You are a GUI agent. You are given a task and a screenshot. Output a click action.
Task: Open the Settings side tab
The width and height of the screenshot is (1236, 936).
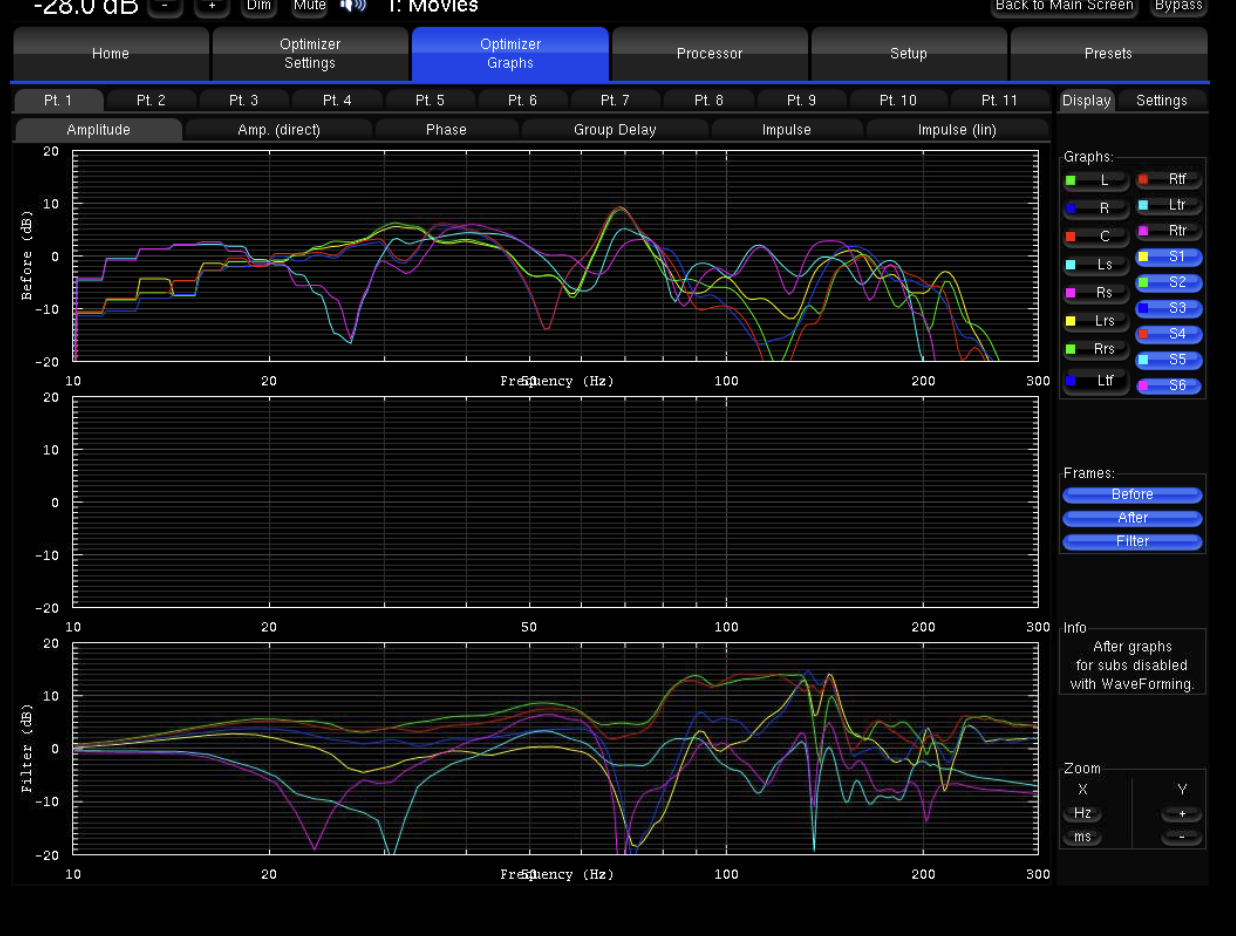[x=1161, y=101]
